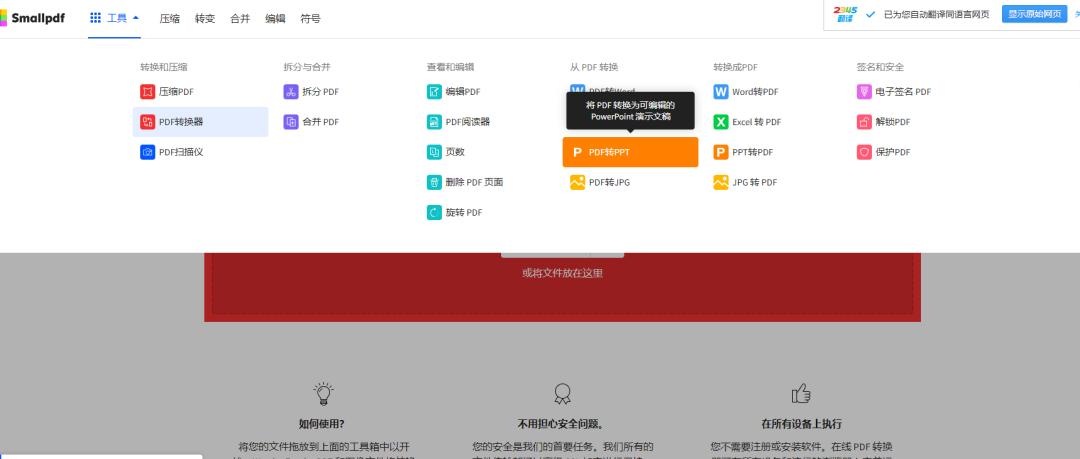The width and height of the screenshot is (1080, 459).
Task: Click the highlighted PDF转PPT button
Action: [x=630, y=152]
